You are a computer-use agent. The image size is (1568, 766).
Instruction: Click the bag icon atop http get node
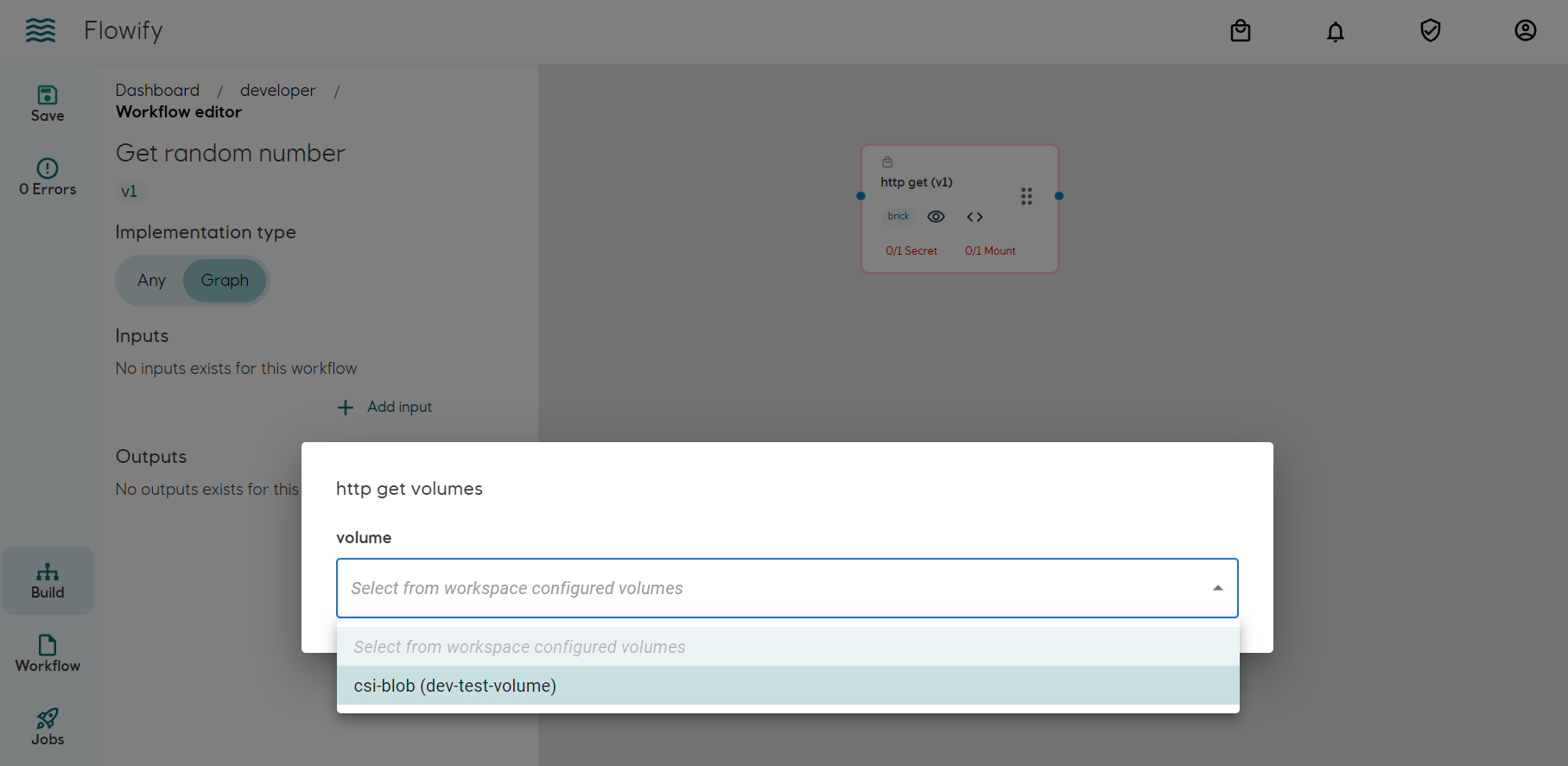[x=887, y=161]
